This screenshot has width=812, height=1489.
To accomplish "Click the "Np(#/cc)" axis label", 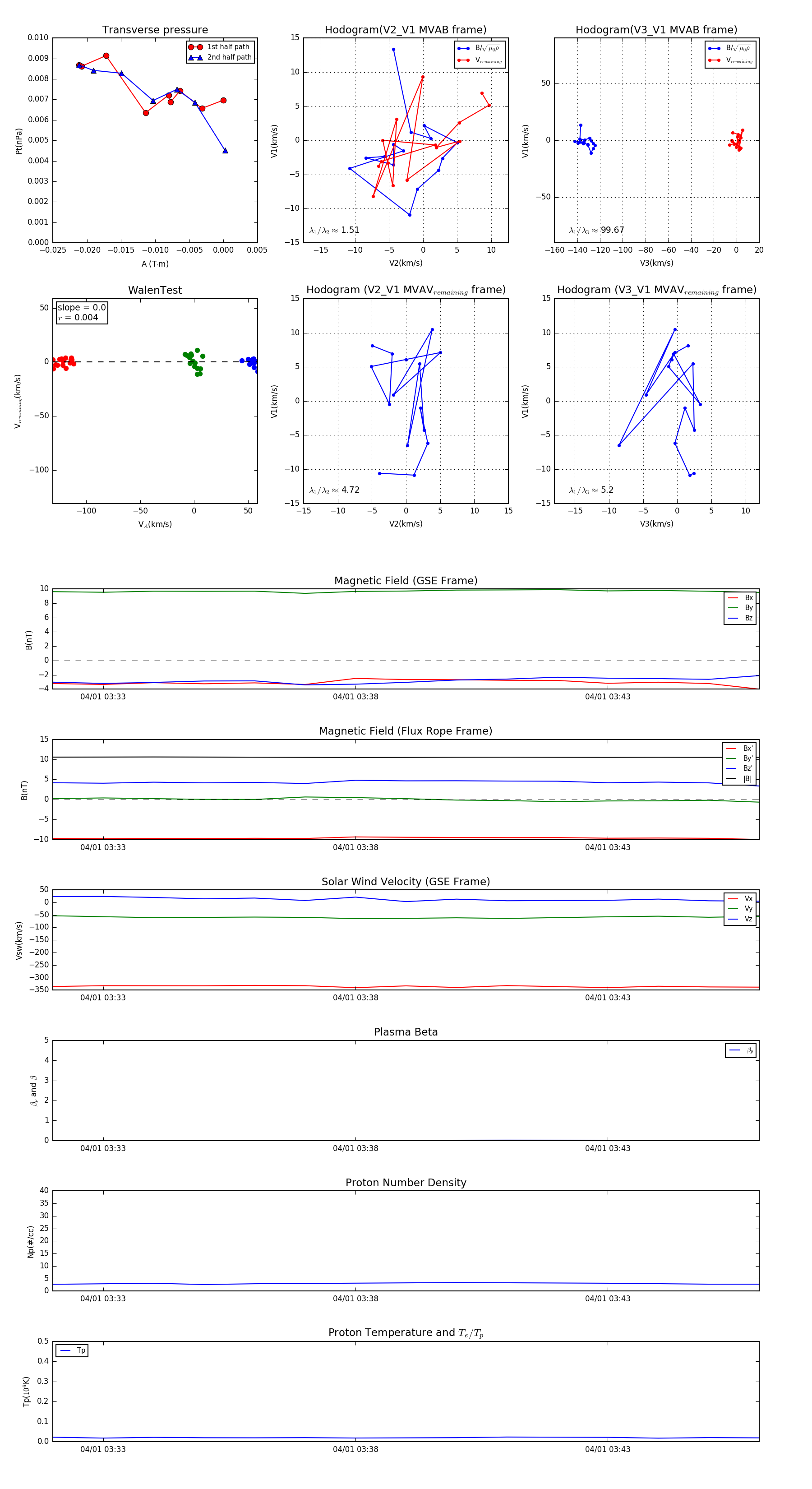I will pos(31,1242).
